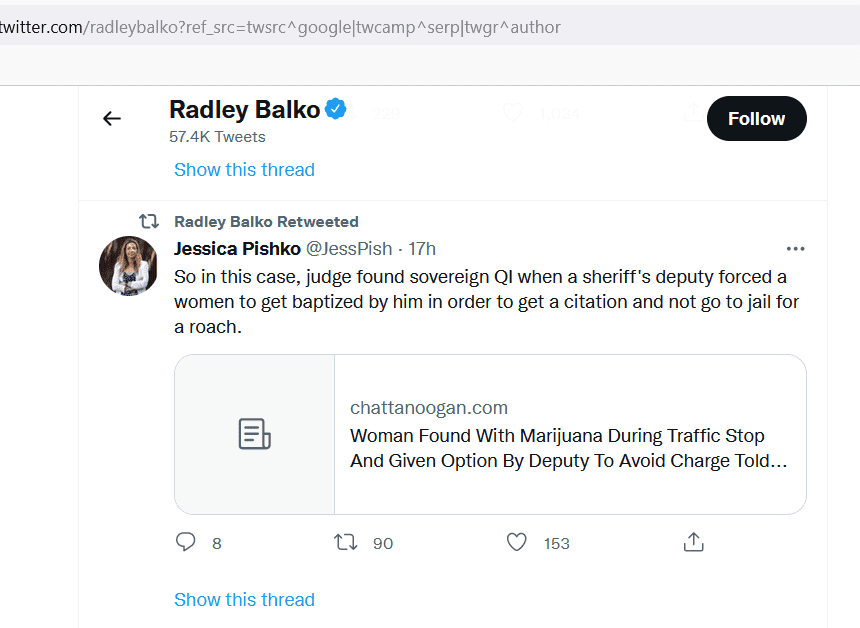Open the Radley Balko Retweeted label

click(x=266, y=222)
